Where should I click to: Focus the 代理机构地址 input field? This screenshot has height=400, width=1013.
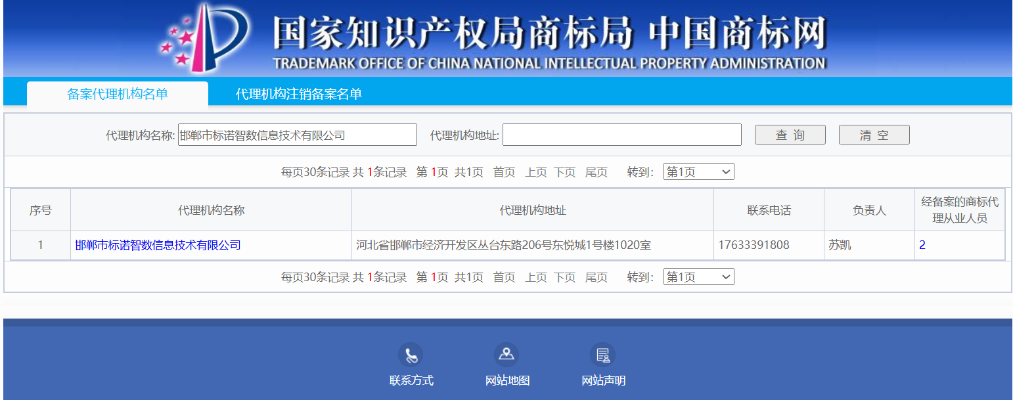622,135
